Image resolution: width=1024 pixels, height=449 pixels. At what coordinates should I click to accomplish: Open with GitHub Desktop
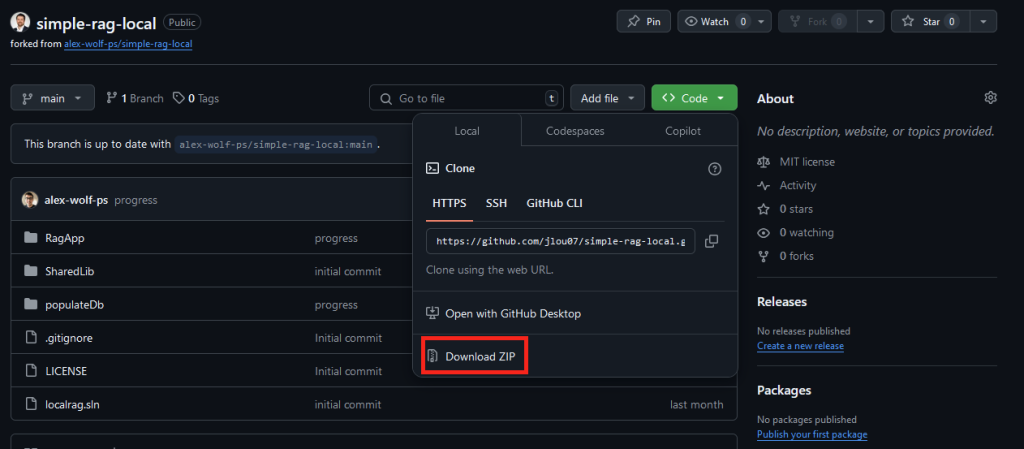pos(504,313)
